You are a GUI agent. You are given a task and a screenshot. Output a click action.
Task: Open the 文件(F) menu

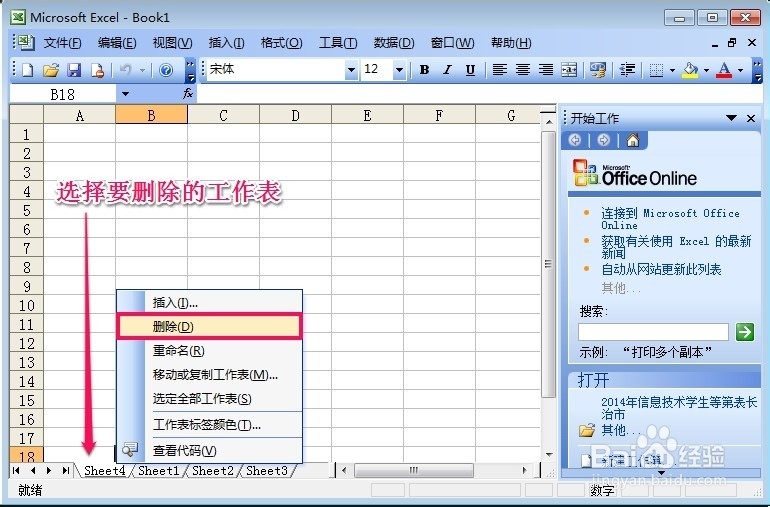62,43
